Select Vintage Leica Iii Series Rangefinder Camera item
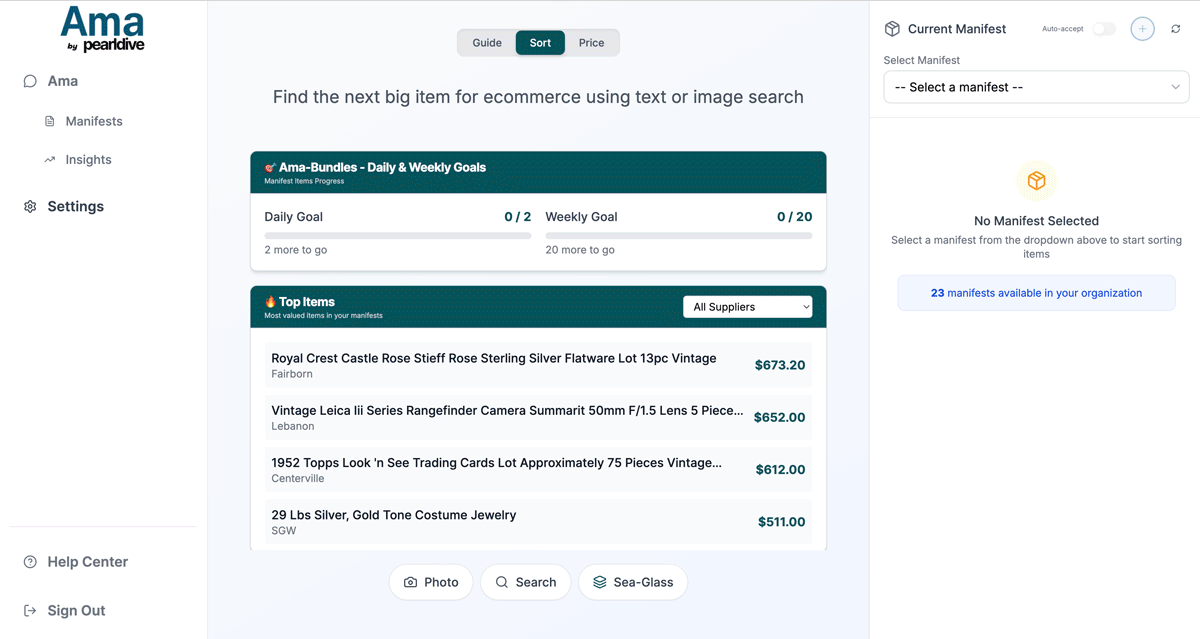The width and height of the screenshot is (1200, 639). pyautogui.click(x=538, y=417)
